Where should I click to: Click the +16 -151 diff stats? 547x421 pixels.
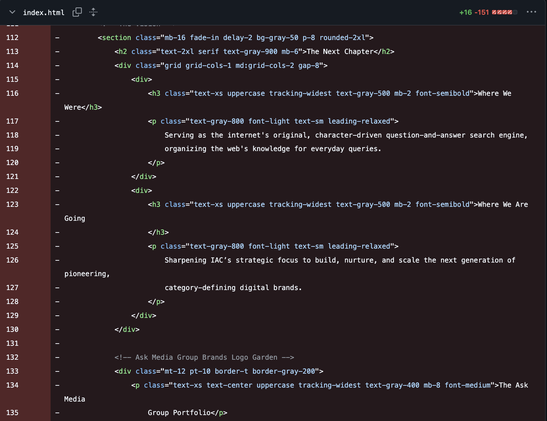(x=474, y=13)
